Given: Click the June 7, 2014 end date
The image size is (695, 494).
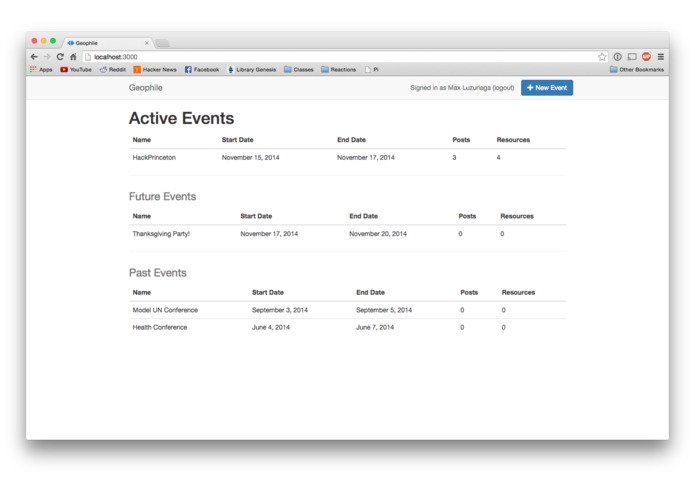Looking at the screenshot, I should point(375,327).
